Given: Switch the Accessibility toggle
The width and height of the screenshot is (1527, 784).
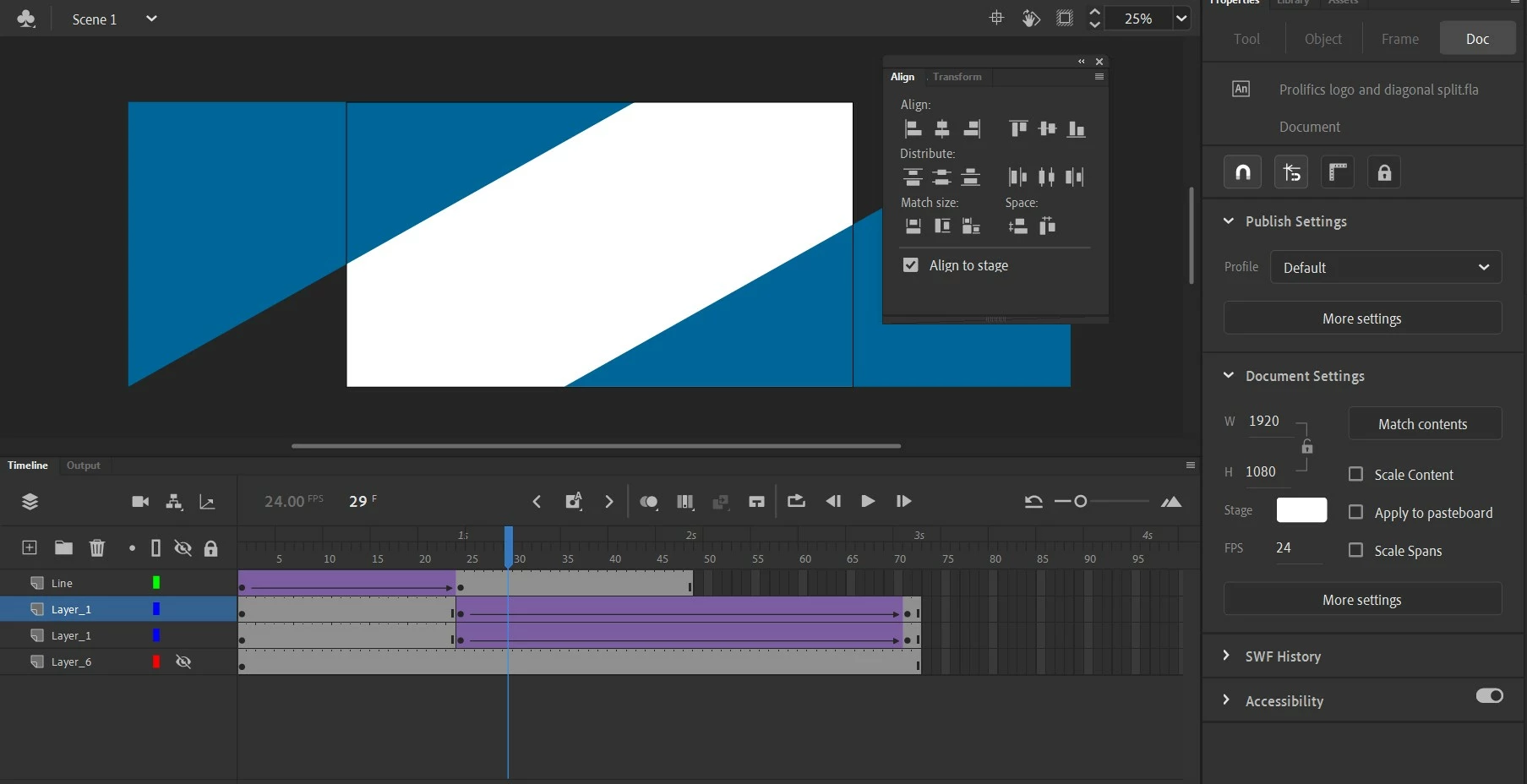Looking at the screenshot, I should [1489, 695].
